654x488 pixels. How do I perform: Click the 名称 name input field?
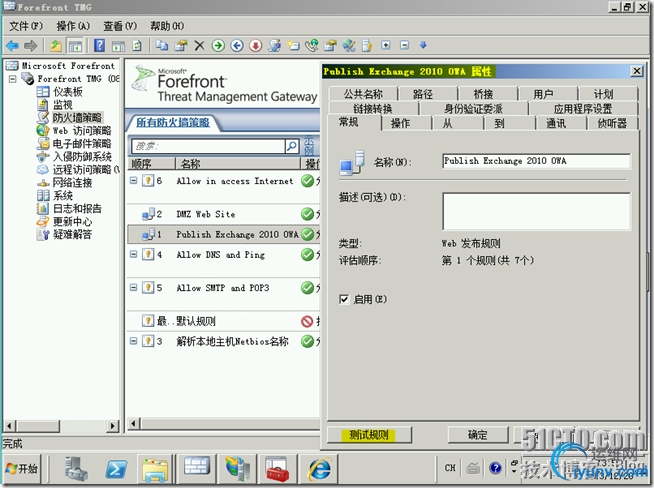(536, 161)
